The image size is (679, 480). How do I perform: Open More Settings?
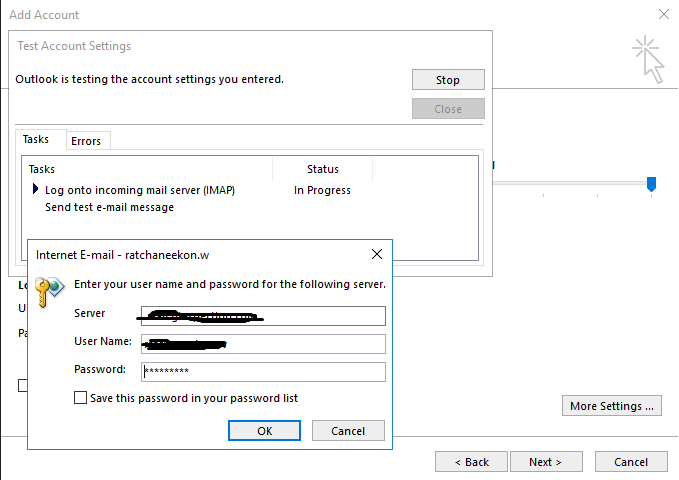(x=612, y=406)
